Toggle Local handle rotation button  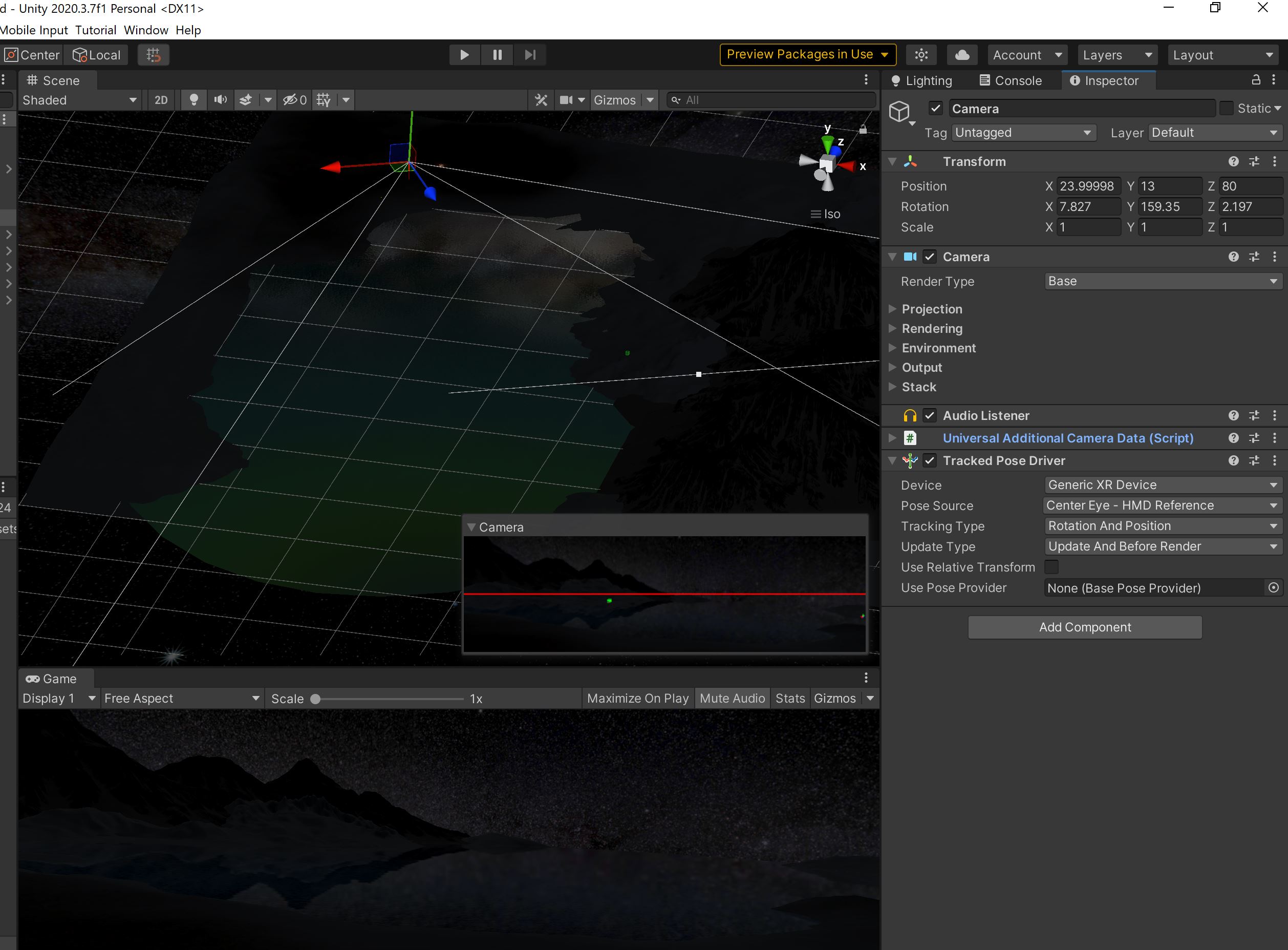coord(97,55)
